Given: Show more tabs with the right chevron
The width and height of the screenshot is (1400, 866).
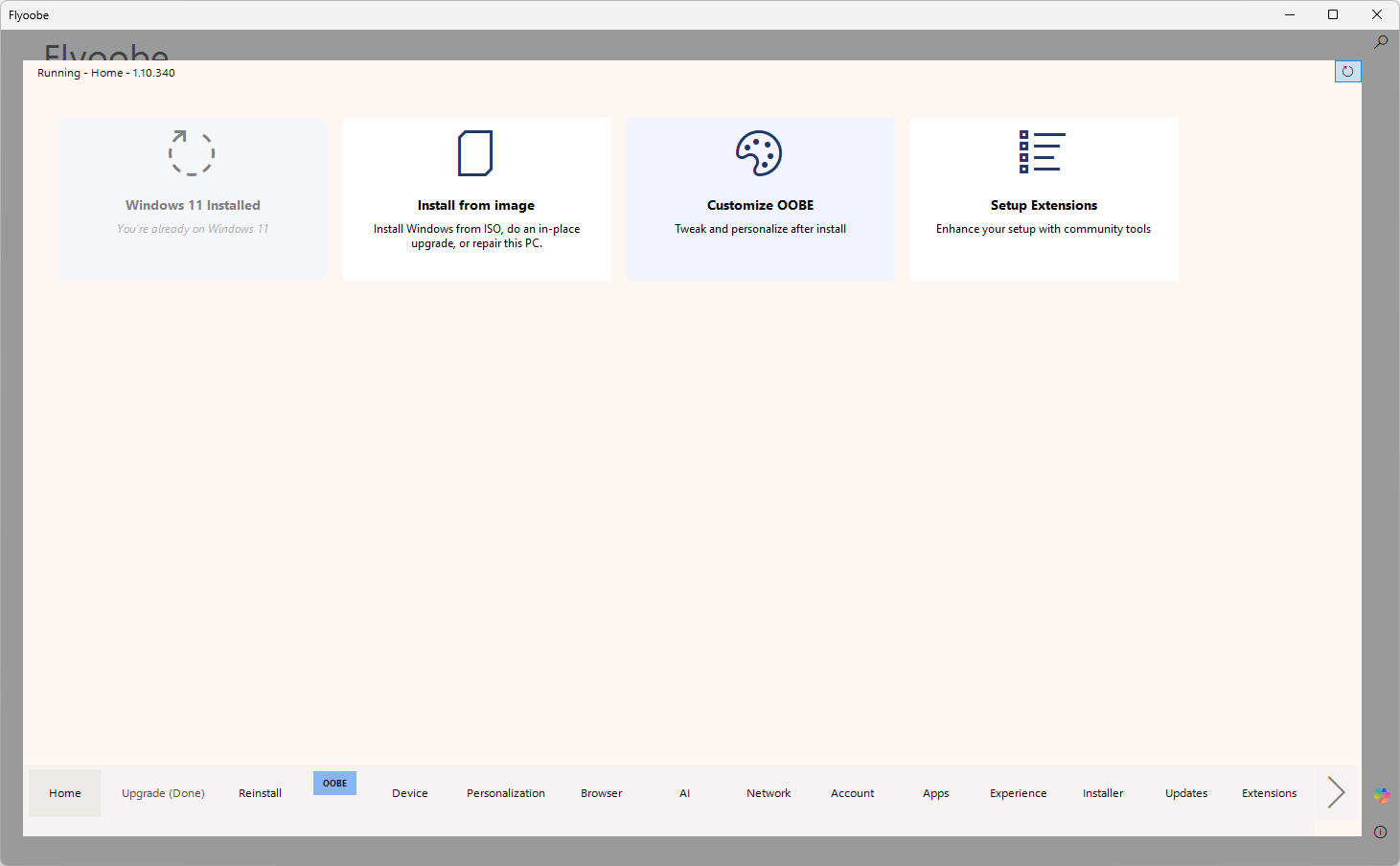Looking at the screenshot, I should pos(1336,792).
